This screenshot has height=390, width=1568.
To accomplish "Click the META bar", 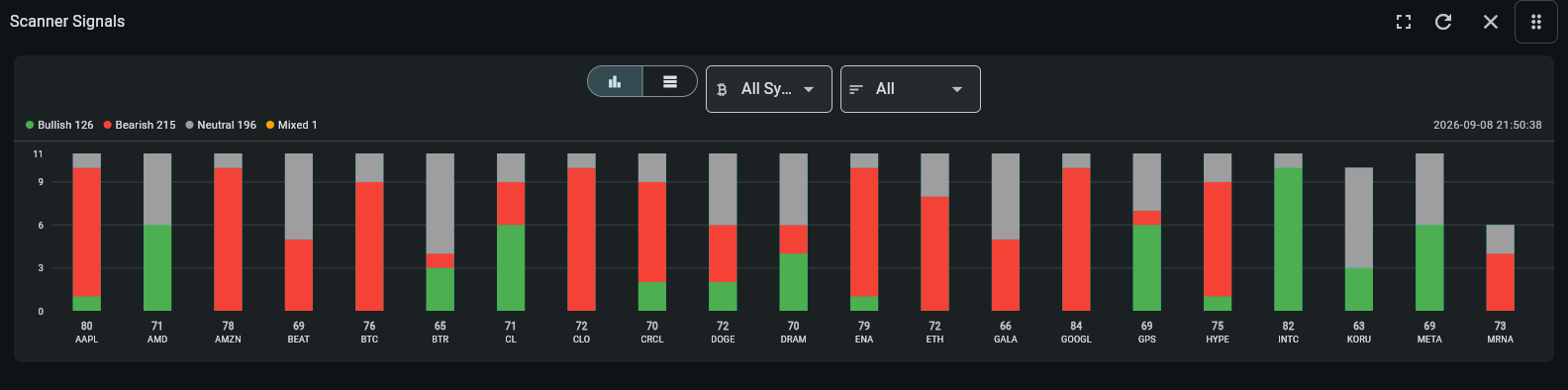I will (1429, 232).
